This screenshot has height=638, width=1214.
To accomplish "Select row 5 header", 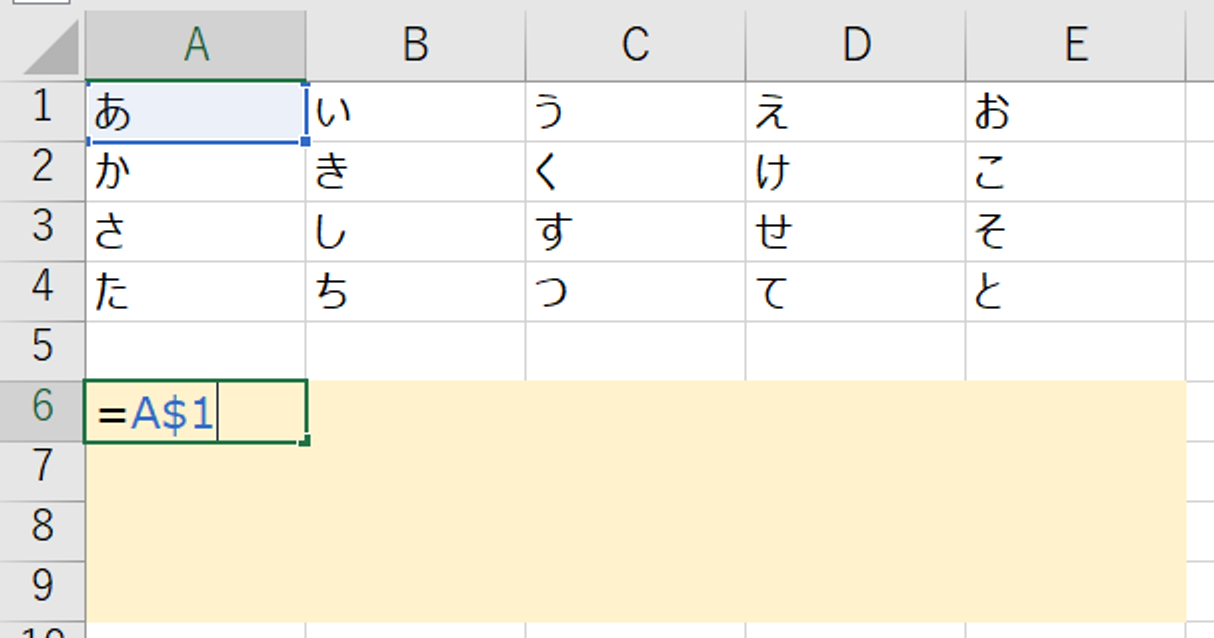I will tap(42, 351).
